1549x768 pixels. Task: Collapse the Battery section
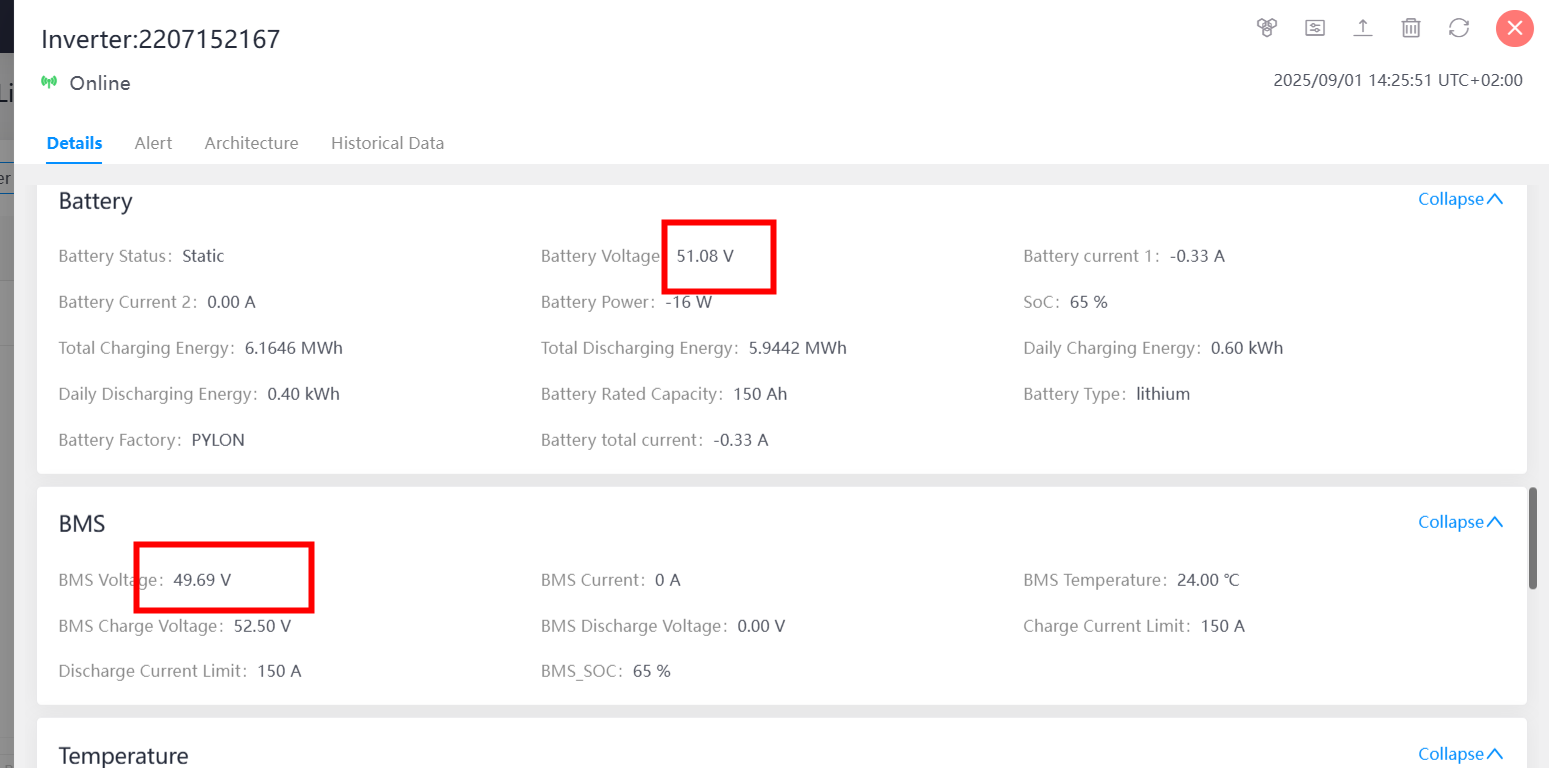(1460, 199)
